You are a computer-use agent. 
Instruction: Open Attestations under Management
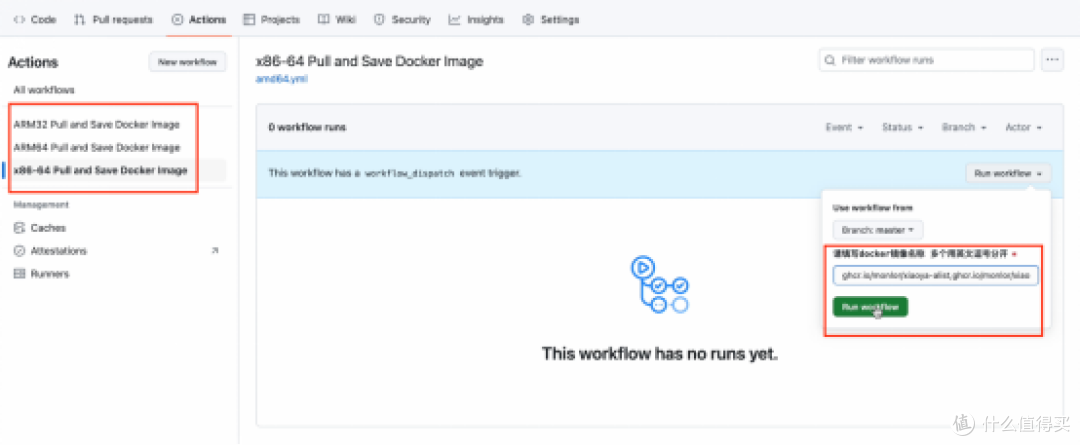tap(59, 251)
